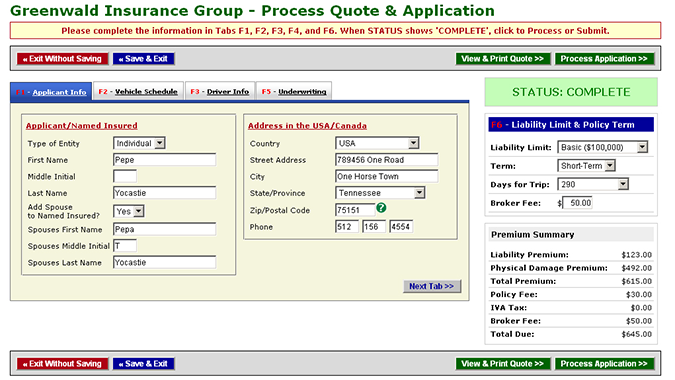The width and height of the screenshot is (675, 380).
Task: Click the bottom Save & Exit button
Action: point(143,364)
